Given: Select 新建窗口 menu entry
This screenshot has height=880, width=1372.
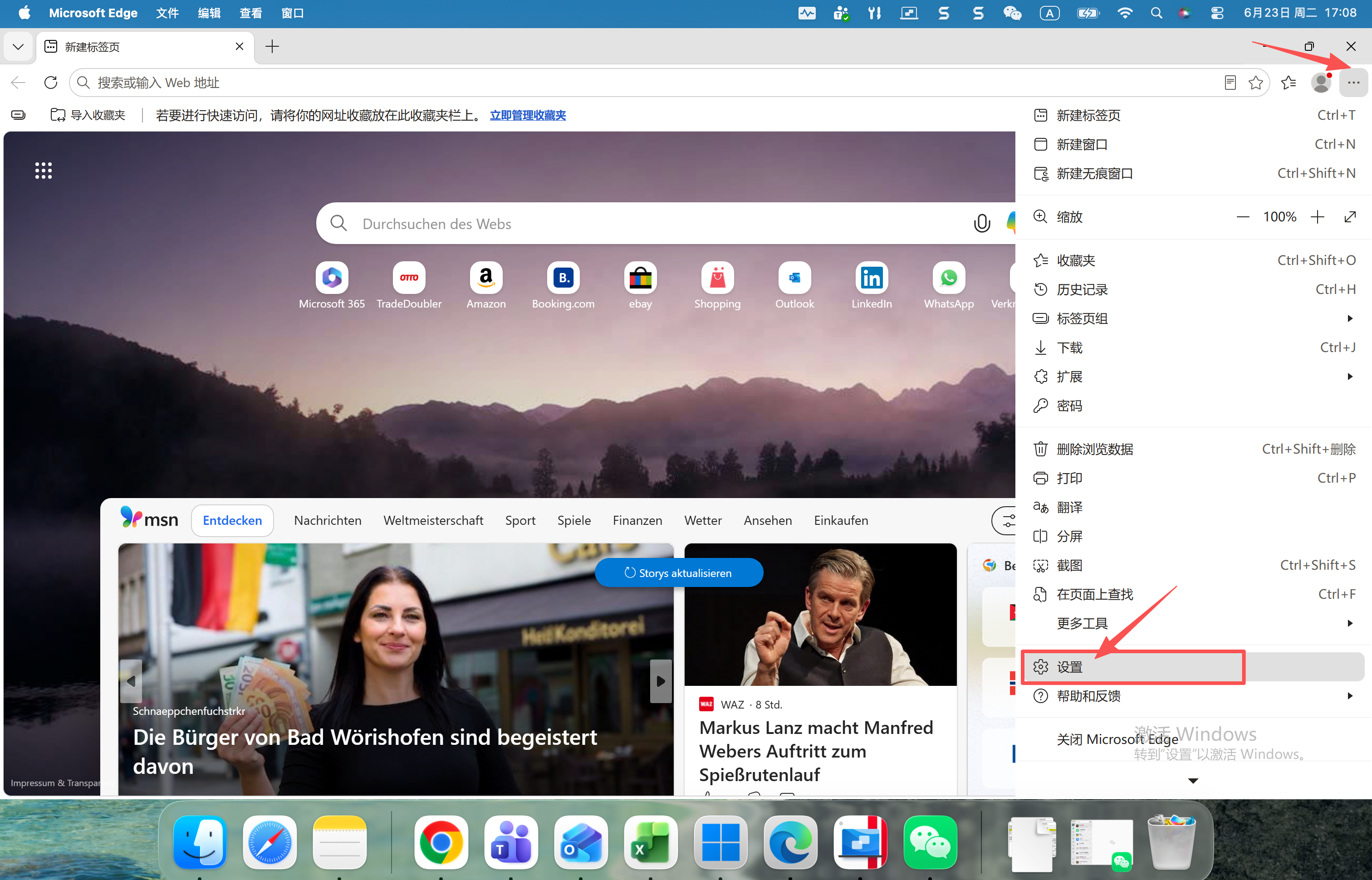Looking at the screenshot, I should point(1193,145).
